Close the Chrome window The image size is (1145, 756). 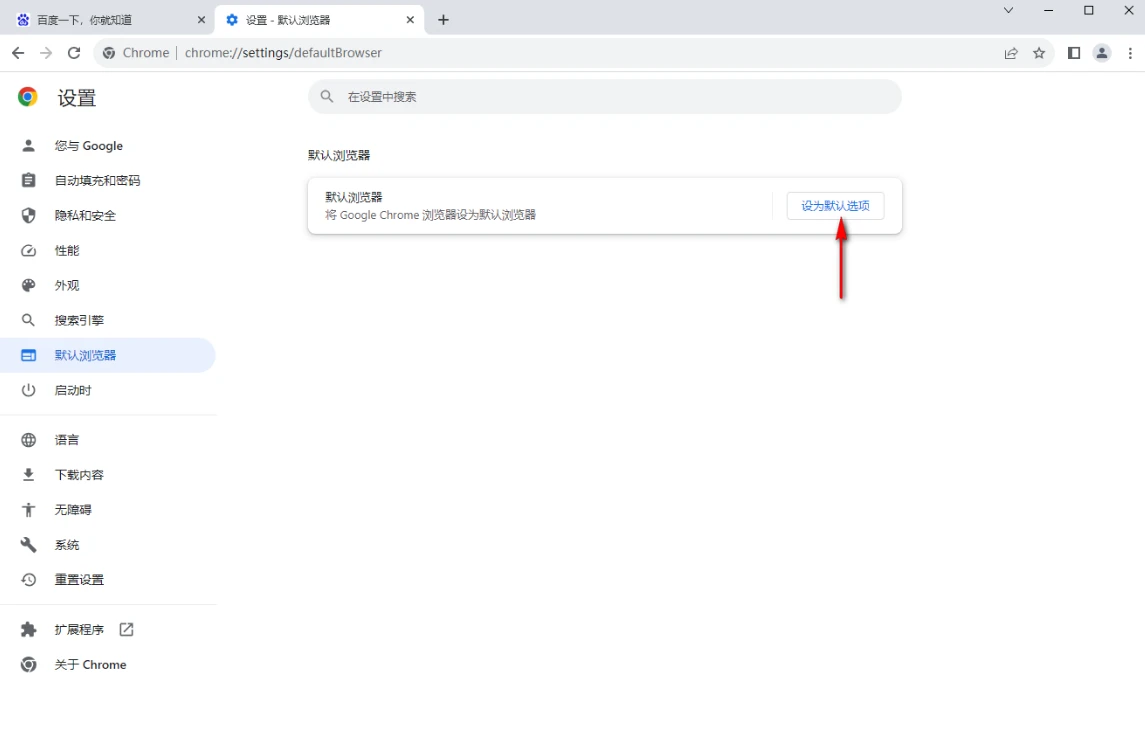1128,10
